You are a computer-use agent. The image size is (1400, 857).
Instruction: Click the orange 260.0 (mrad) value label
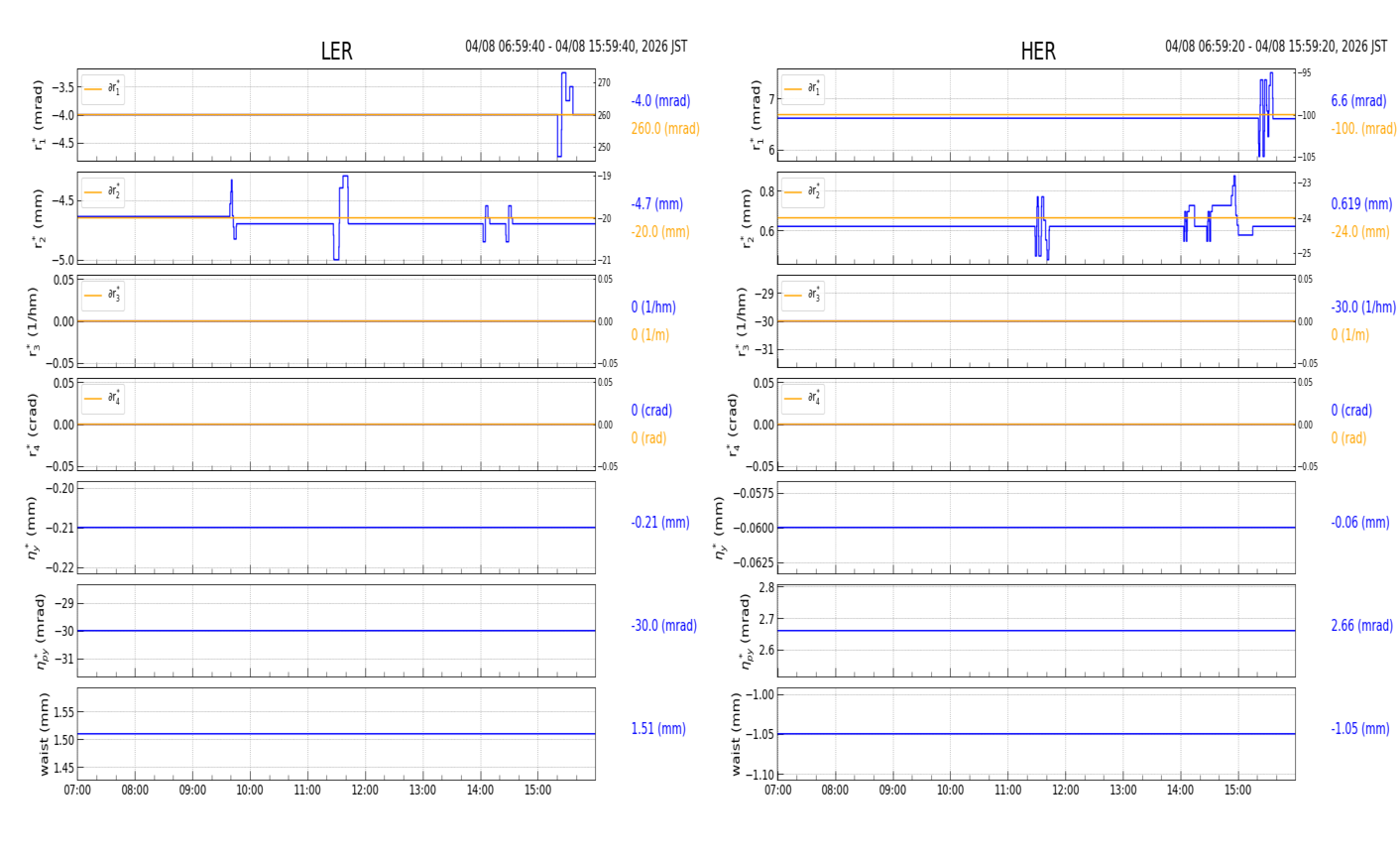click(665, 129)
